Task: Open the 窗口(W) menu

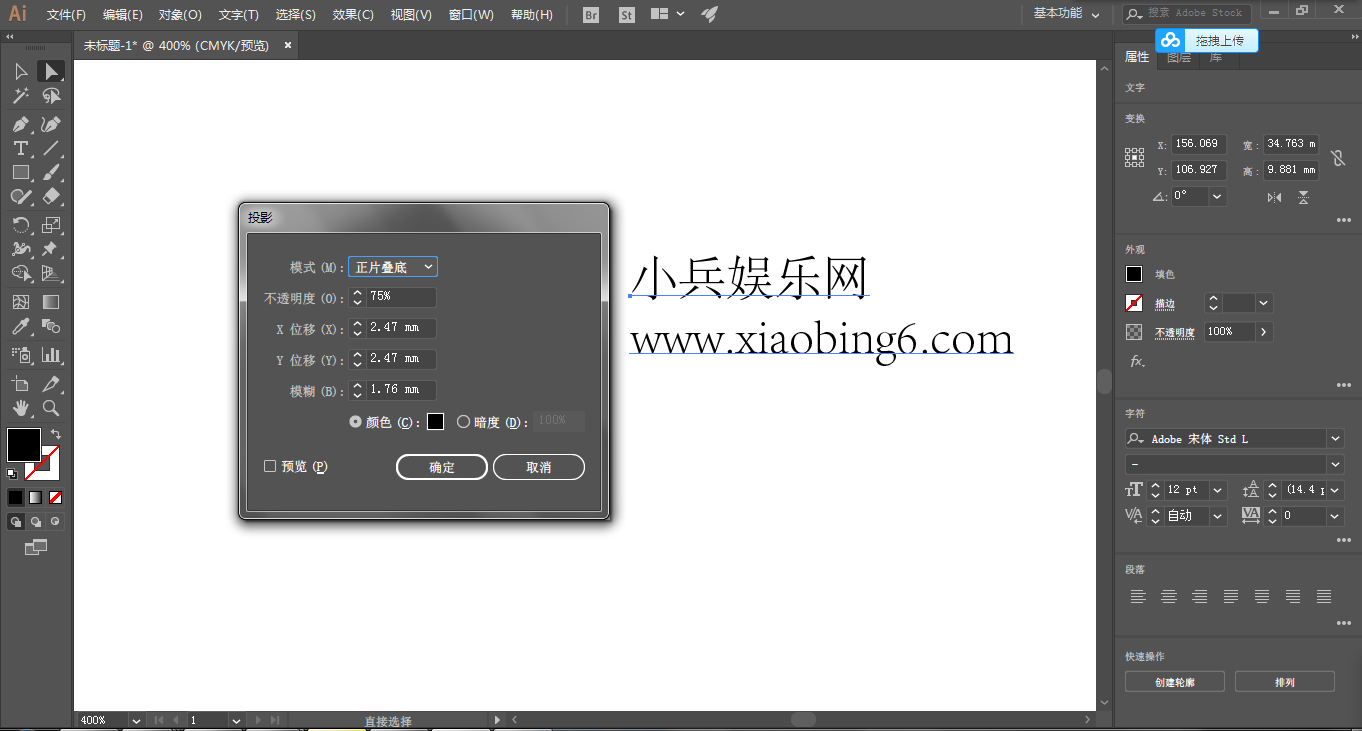Action: pyautogui.click(x=471, y=15)
